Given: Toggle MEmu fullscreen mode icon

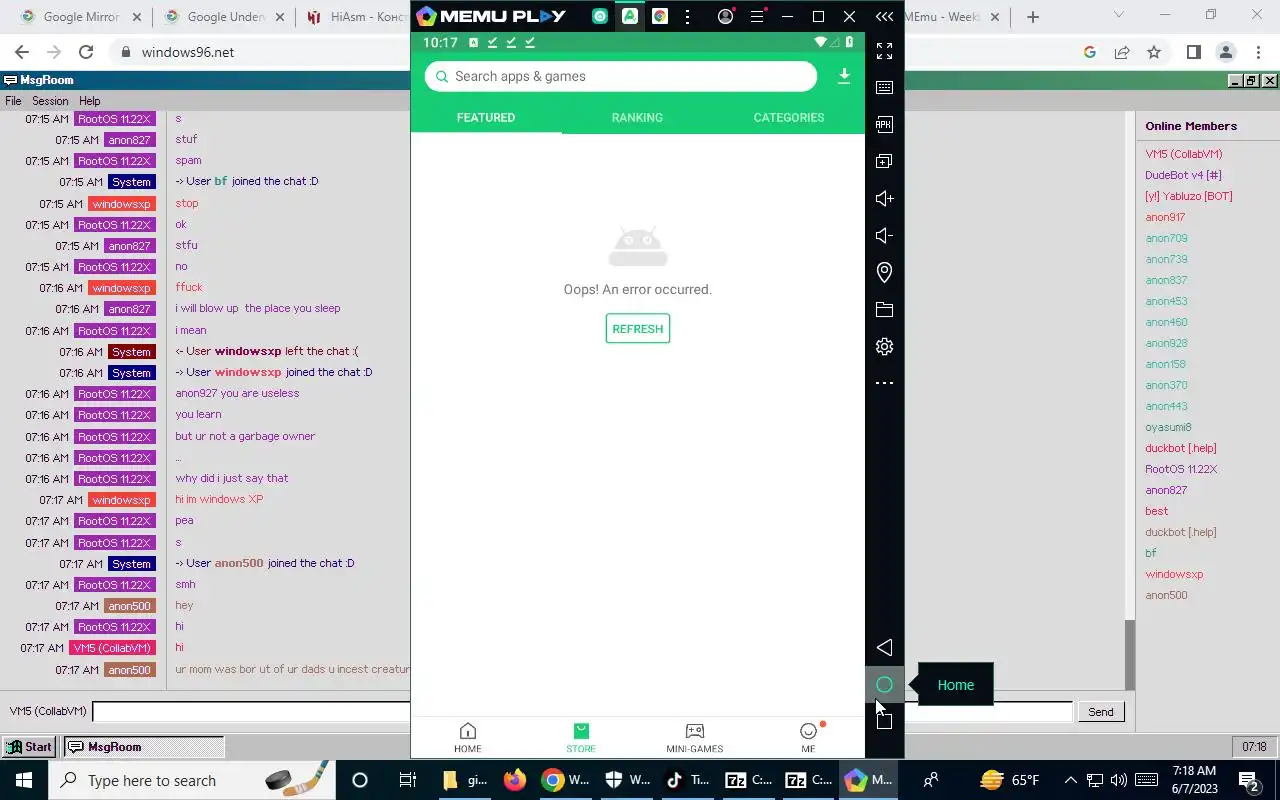Looking at the screenshot, I should [x=884, y=50].
